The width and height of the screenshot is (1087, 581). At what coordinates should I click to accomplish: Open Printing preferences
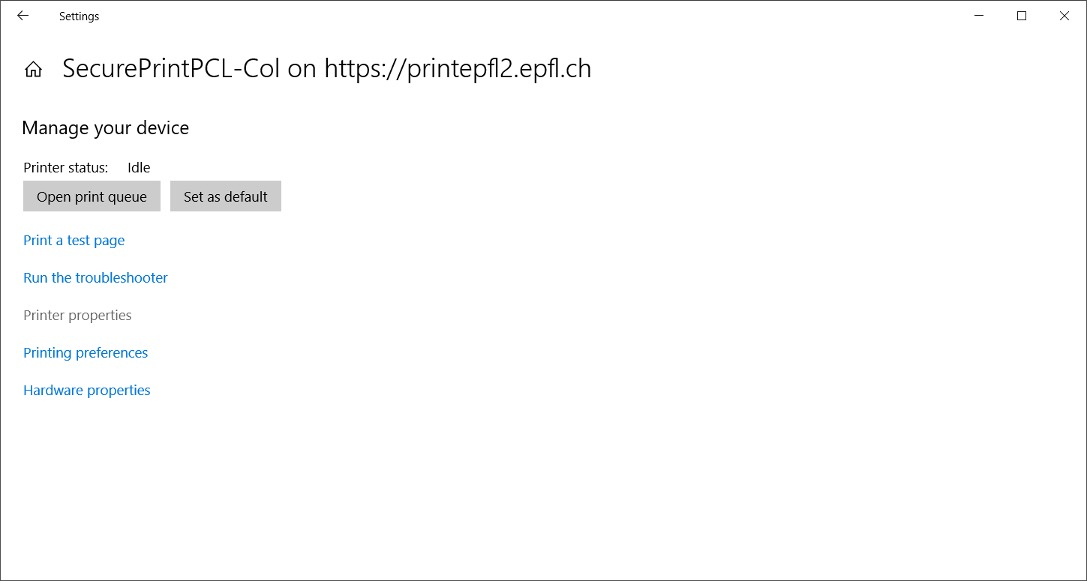click(85, 353)
